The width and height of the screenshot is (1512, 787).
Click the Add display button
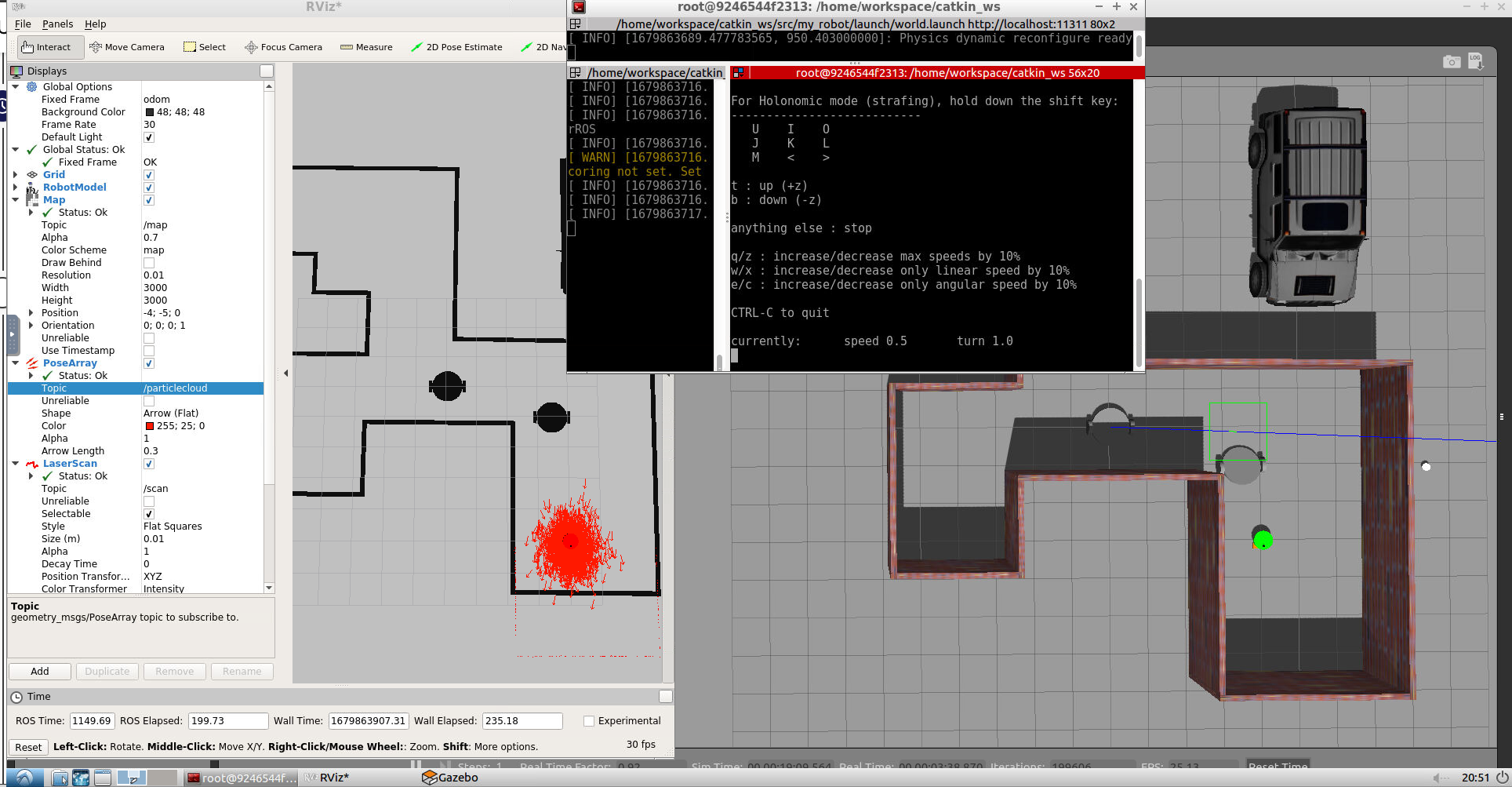pos(40,672)
